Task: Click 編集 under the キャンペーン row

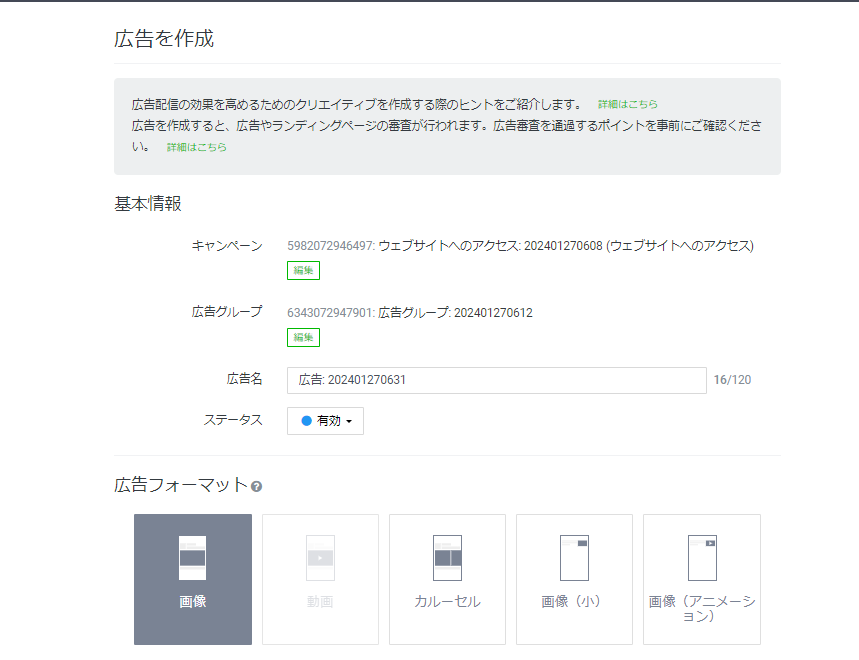Action: click(x=303, y=270)
